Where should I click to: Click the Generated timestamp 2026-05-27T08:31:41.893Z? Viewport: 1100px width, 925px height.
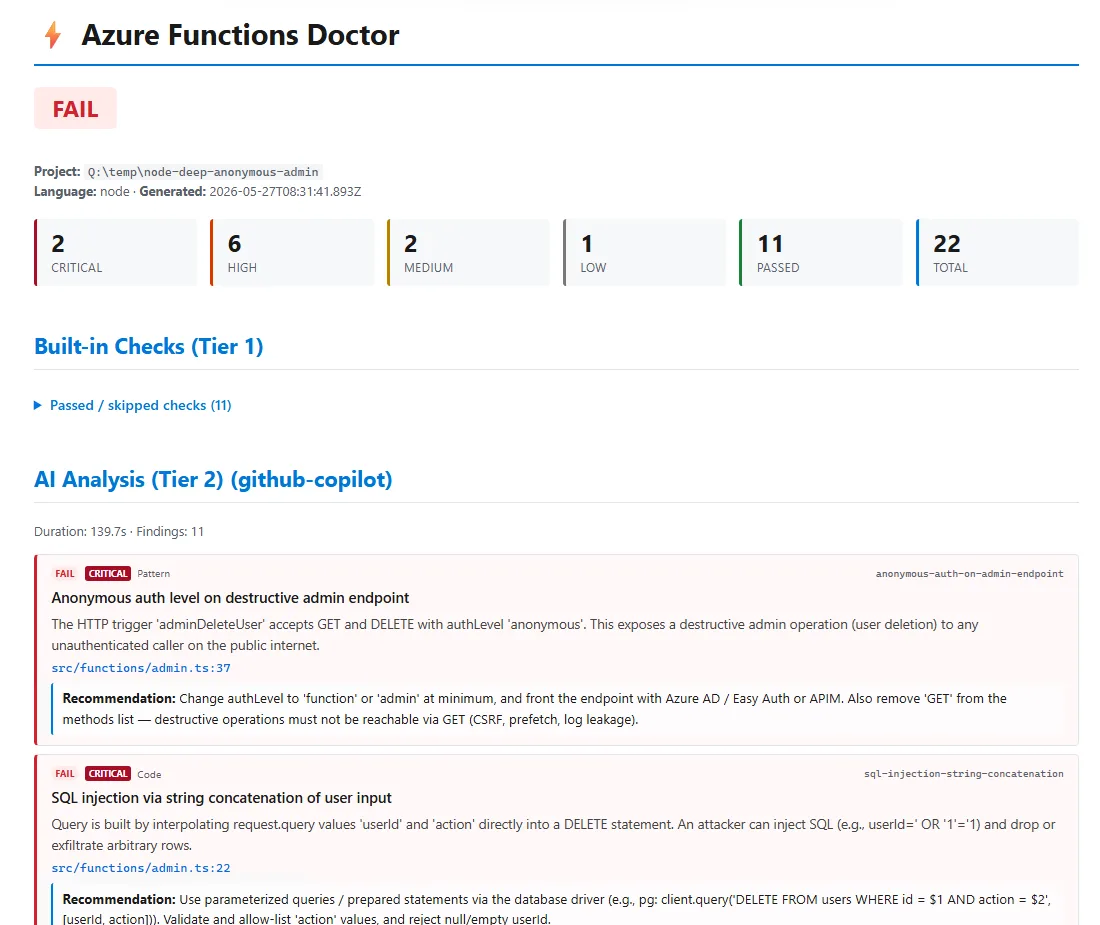point(285,191)
